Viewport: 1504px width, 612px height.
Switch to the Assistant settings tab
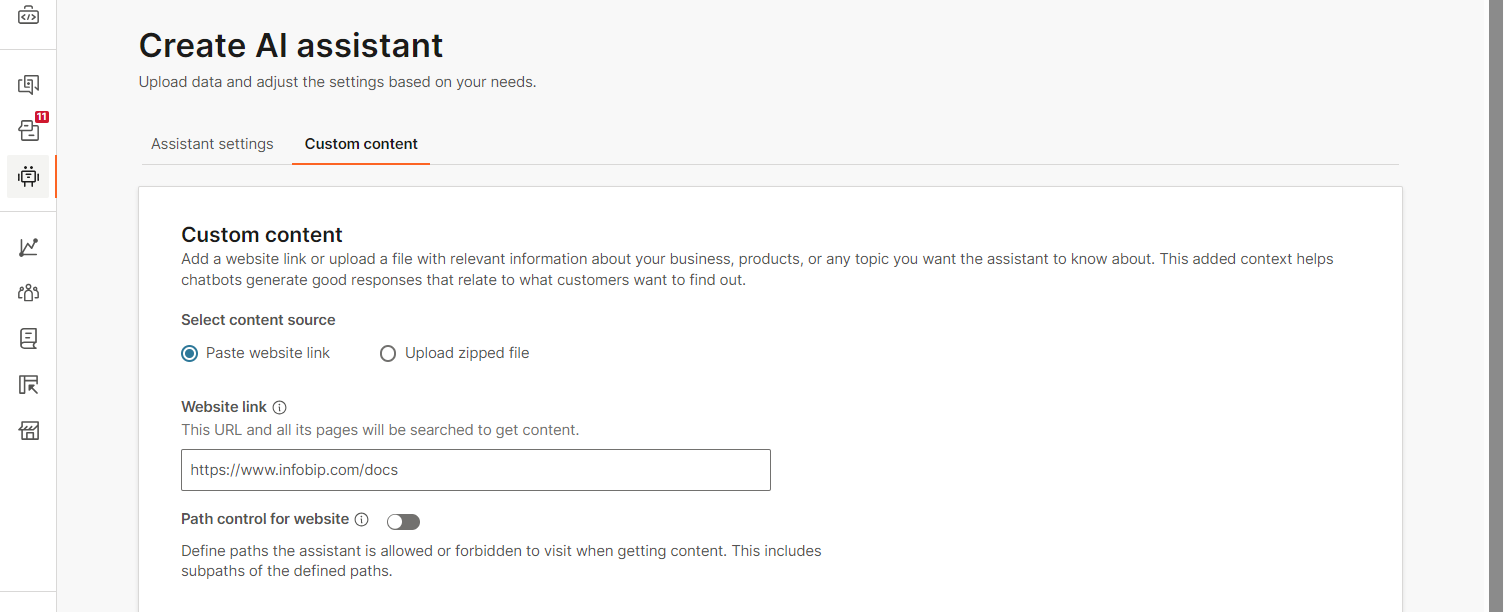tap(212, 144)
